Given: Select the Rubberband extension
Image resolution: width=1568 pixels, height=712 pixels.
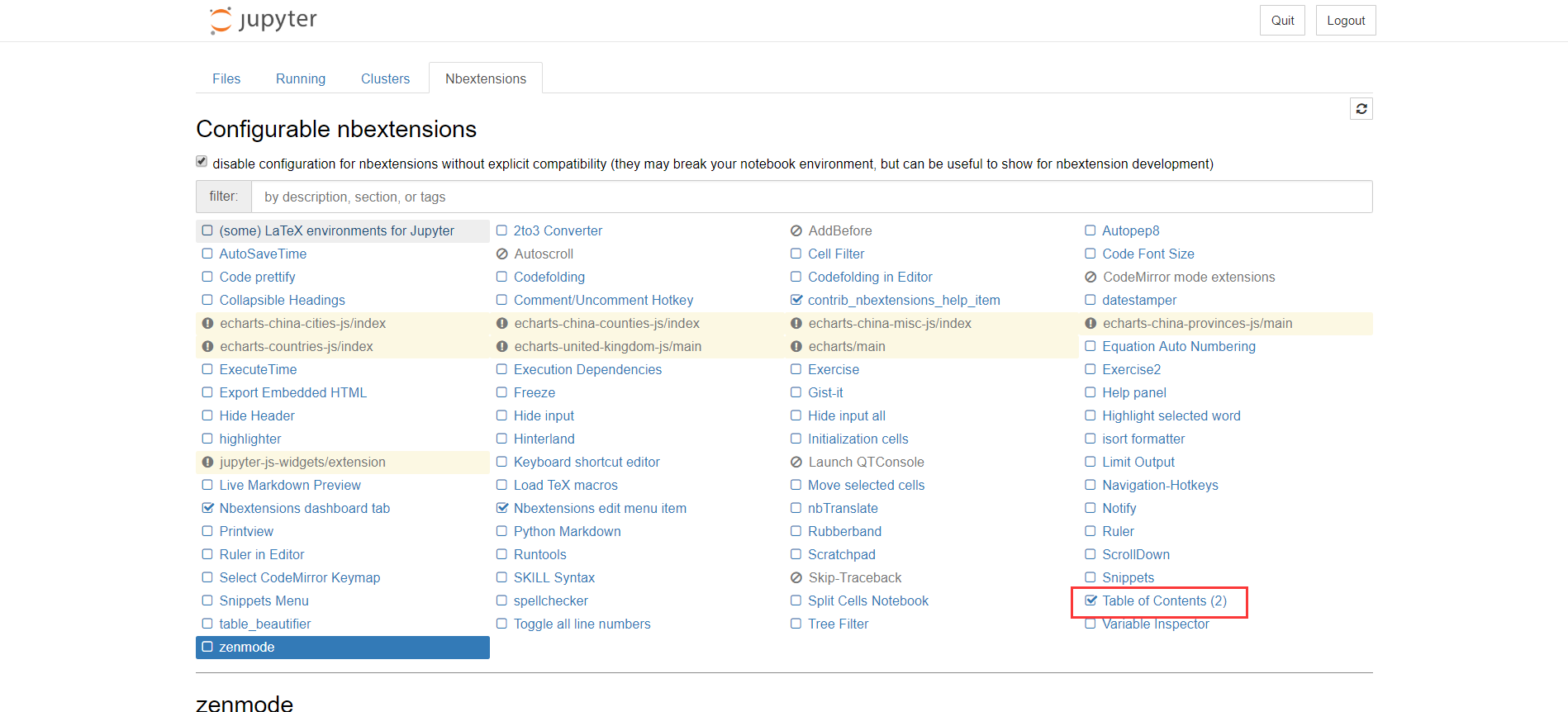Looking at the screenshot, I should point(845,532).
